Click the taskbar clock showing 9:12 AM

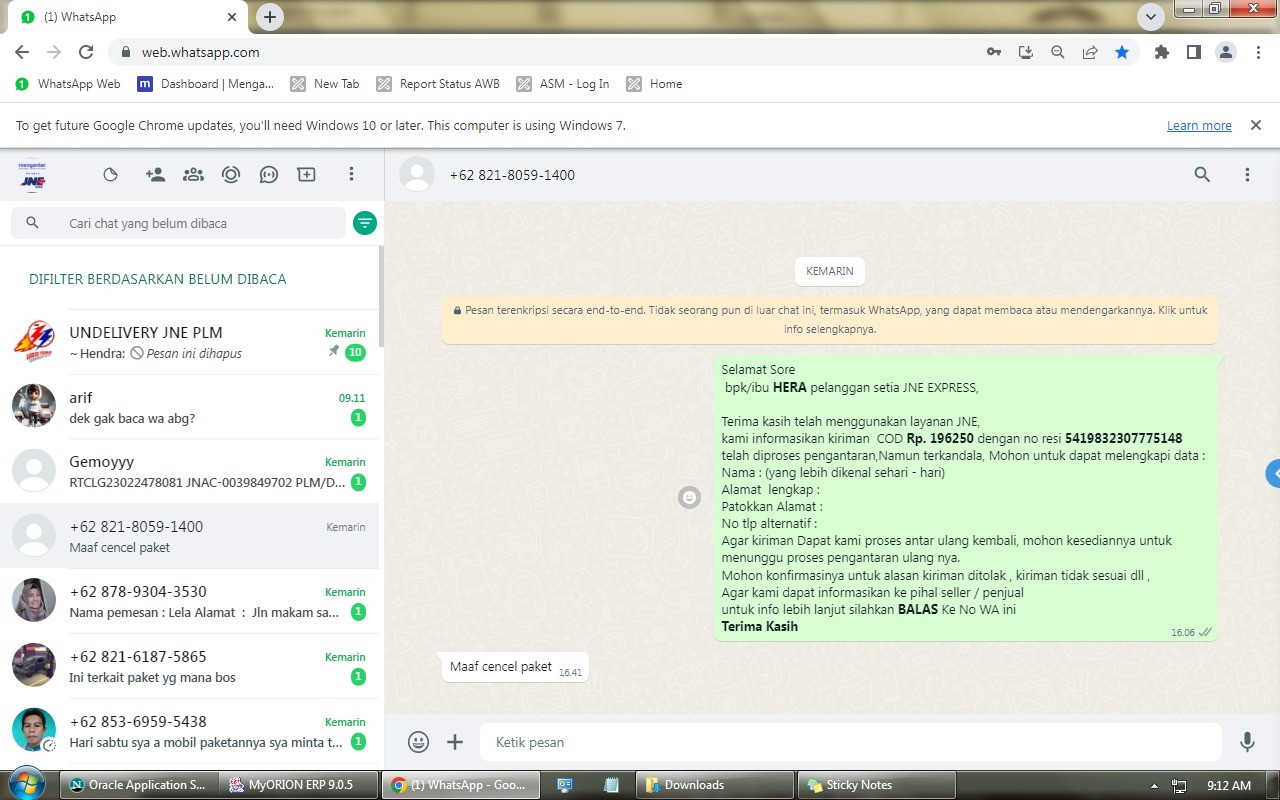pyautogui.click(x=1229, y=786)
